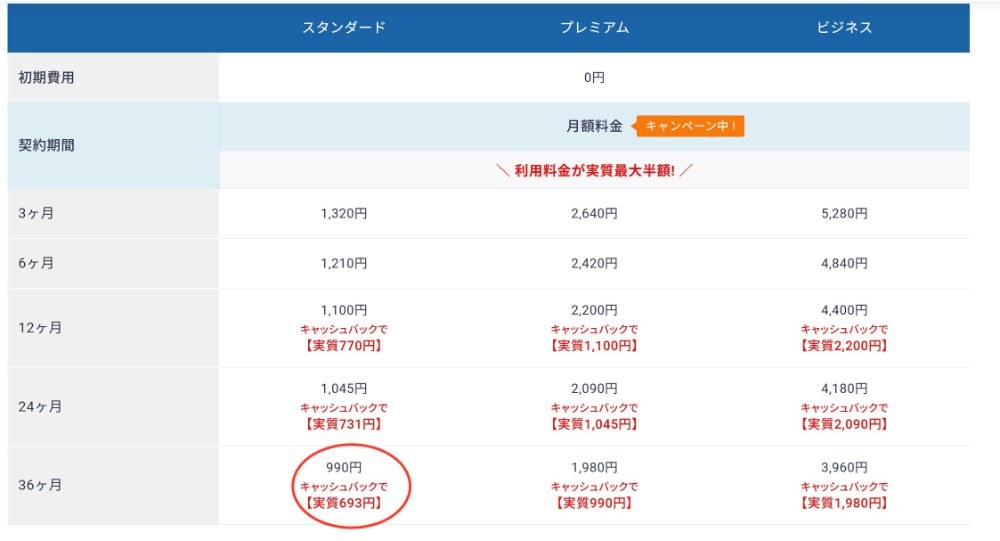Viewport: 1000px width, 541px height.
Task: Click the 0円 initial fee value
Action: click(x=594, y=77)
